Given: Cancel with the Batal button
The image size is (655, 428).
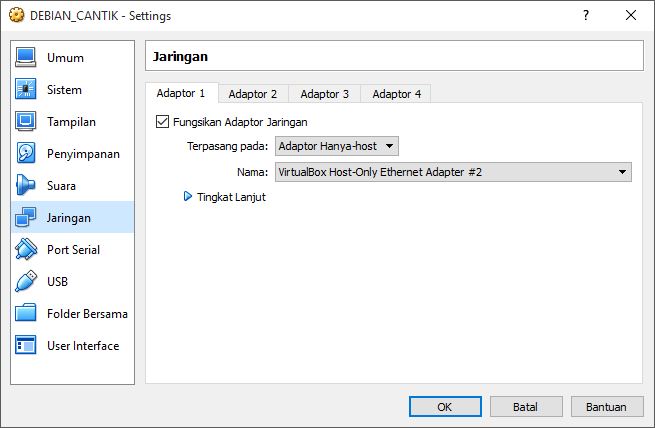Looking at the screenshot, I should tap(526, 406).
